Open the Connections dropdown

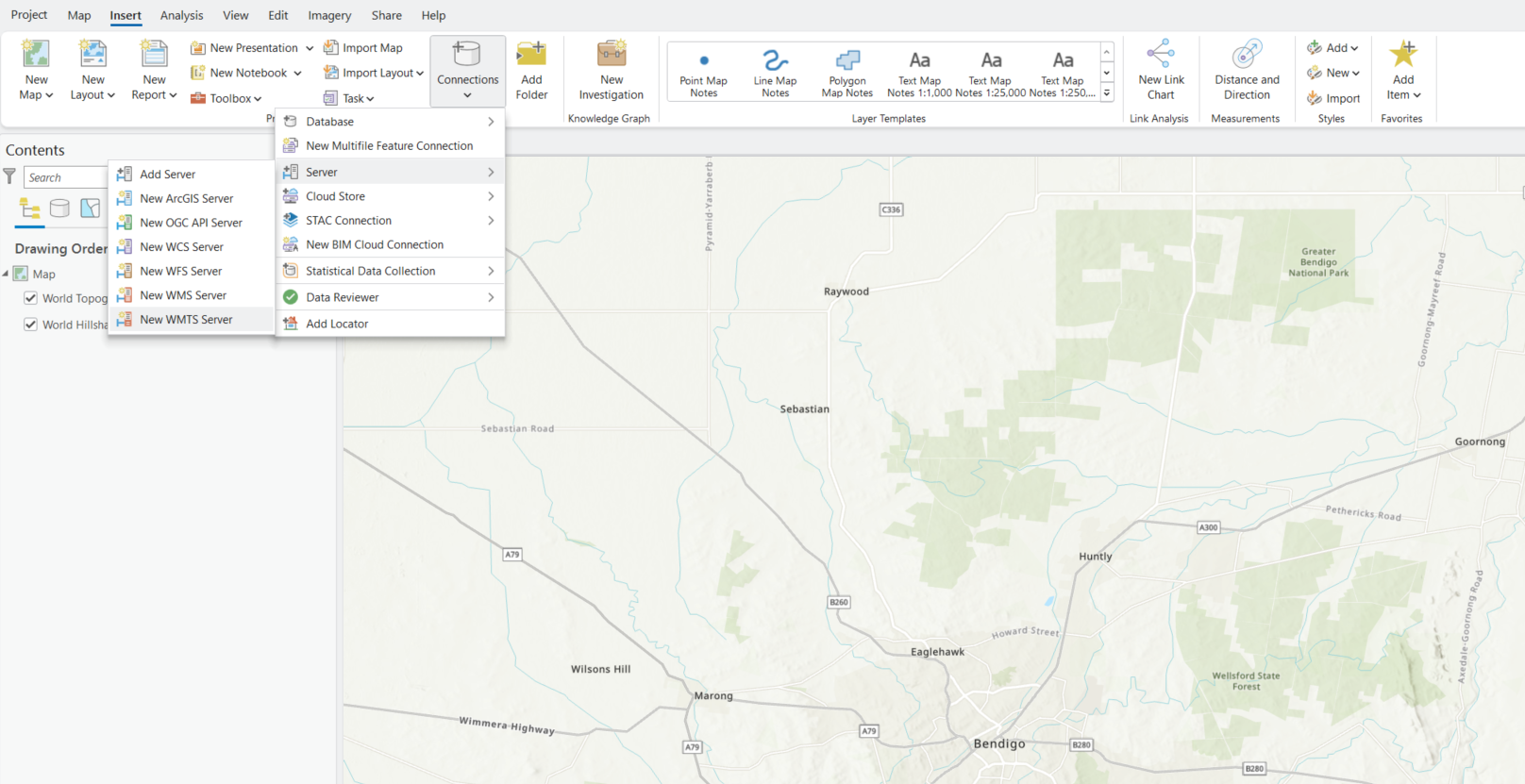point(467,71)
